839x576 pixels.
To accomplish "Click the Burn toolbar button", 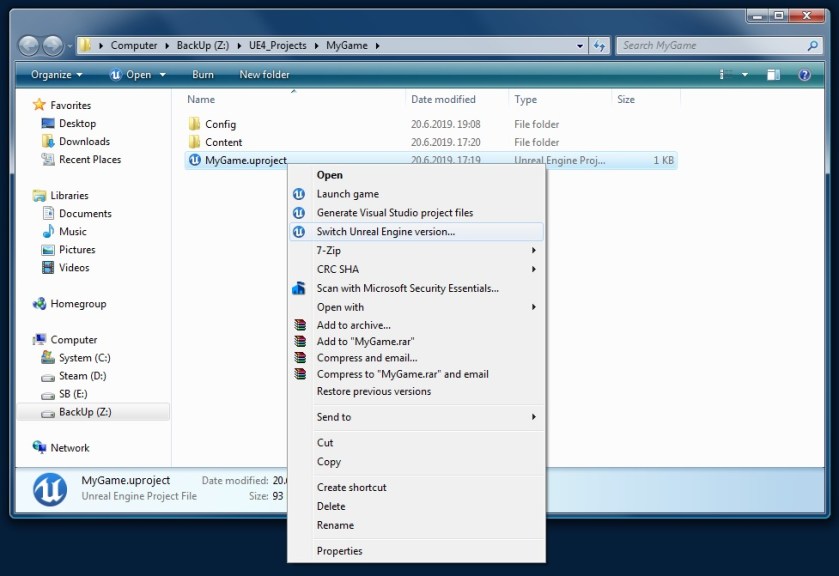I will [203, 75].
